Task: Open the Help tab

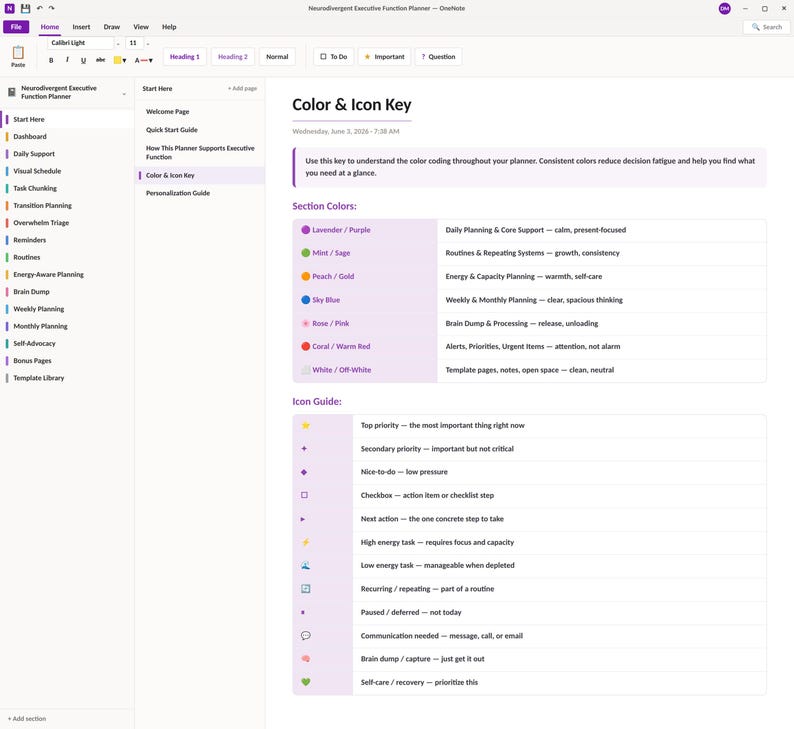Action: 169,27
